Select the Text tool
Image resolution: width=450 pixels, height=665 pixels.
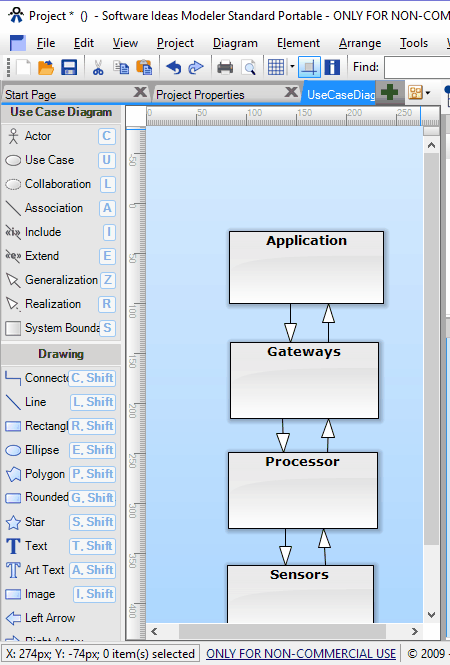tap(60, 546)
